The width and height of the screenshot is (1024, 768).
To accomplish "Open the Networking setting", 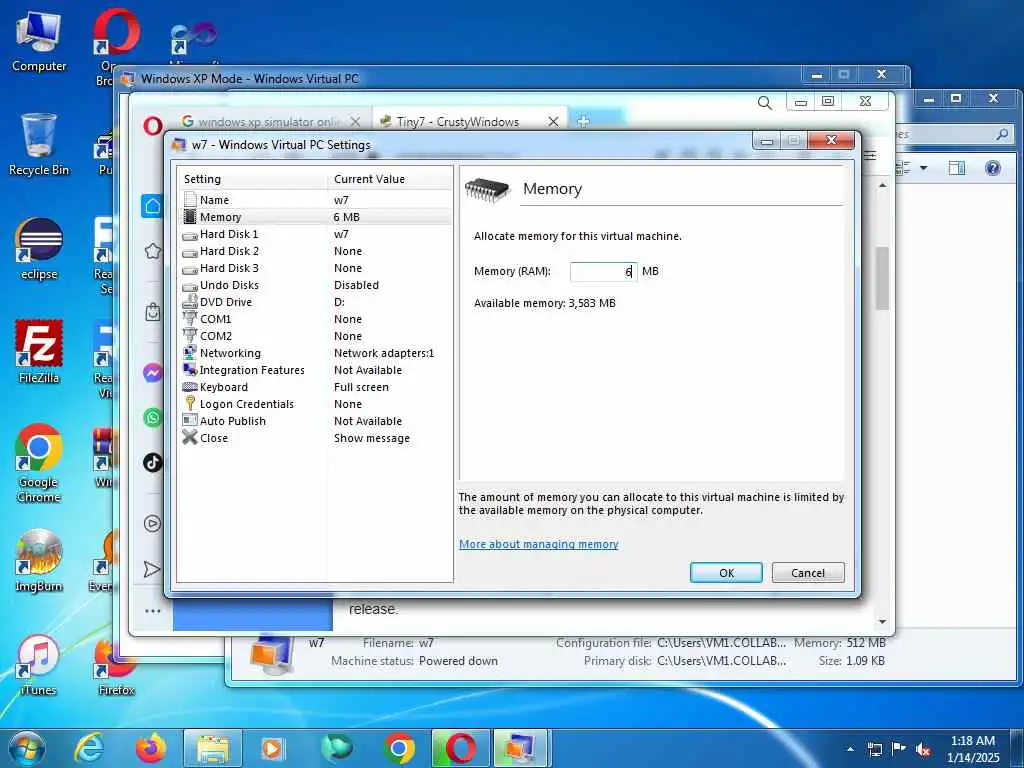I will pos(315,353).
